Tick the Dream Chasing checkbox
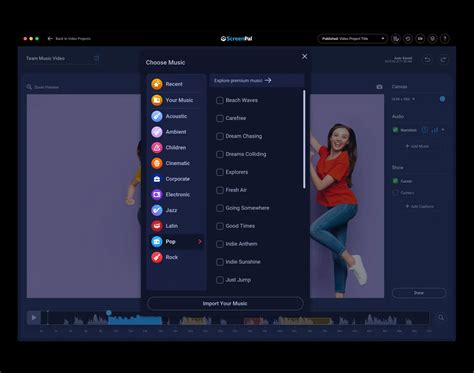474x373 pixels. point(220,136)
